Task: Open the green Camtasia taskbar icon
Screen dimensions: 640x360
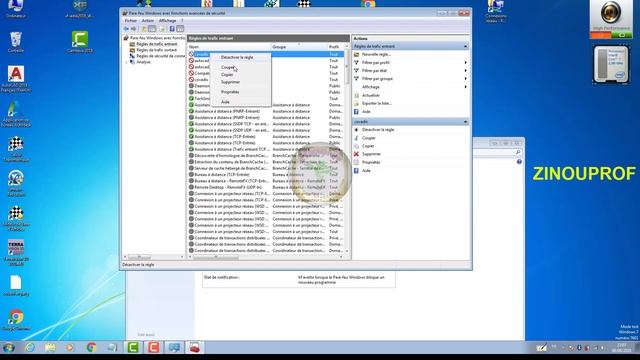Action: 133,348
